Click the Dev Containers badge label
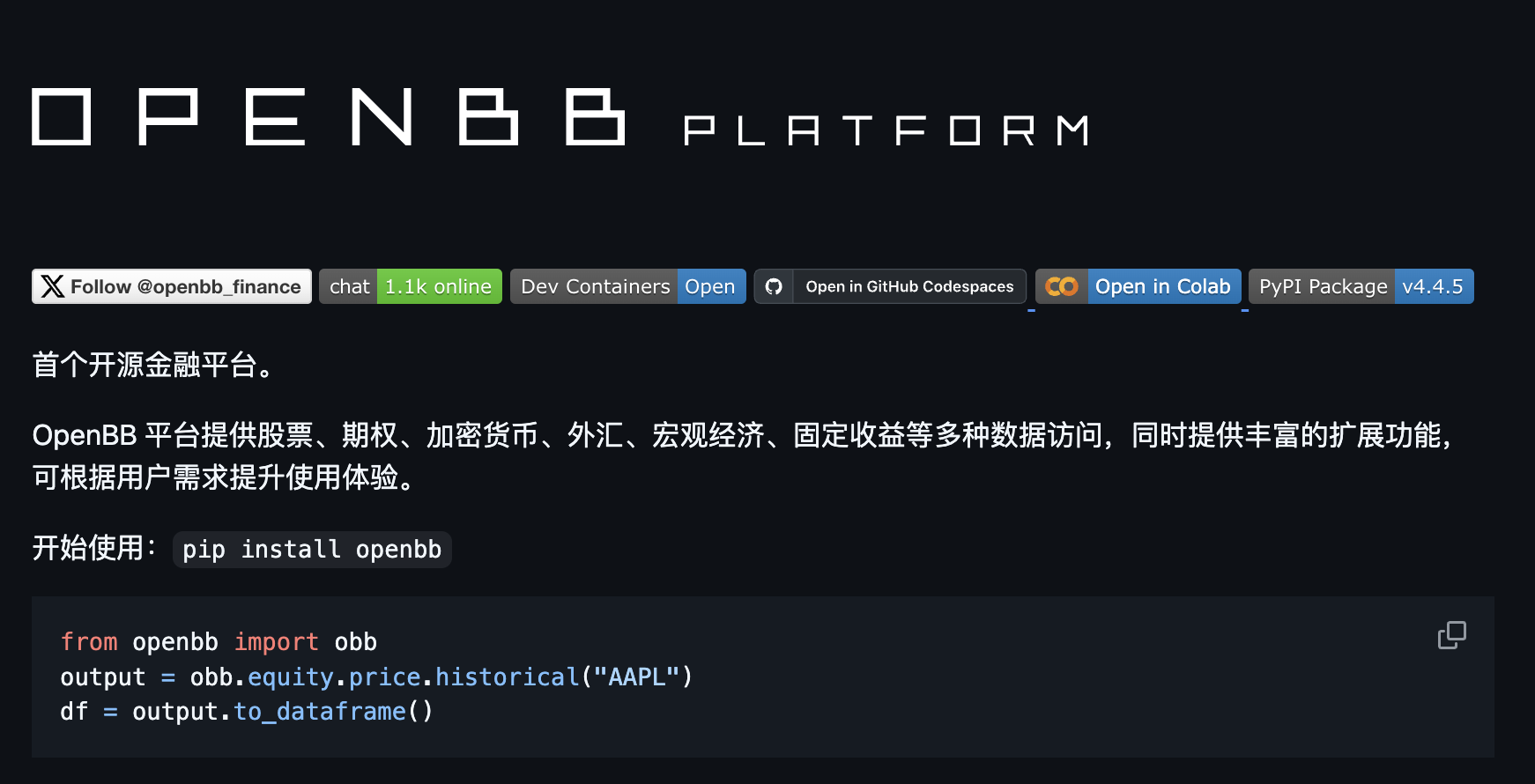The width and height of the screenshot is (1535, 784). 595,286
